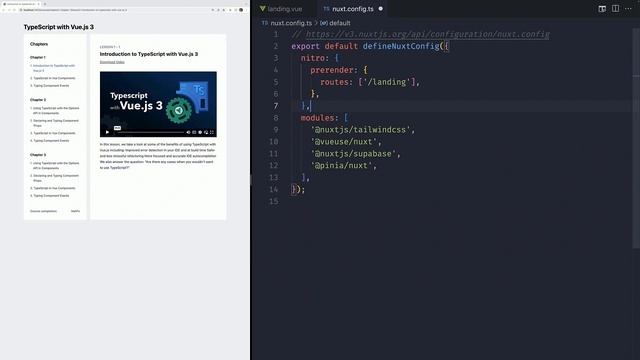Open Chapter 3 TypeScript in Vue Components
Viewport: 640px width, 360px height.
(x=53, y=188)
